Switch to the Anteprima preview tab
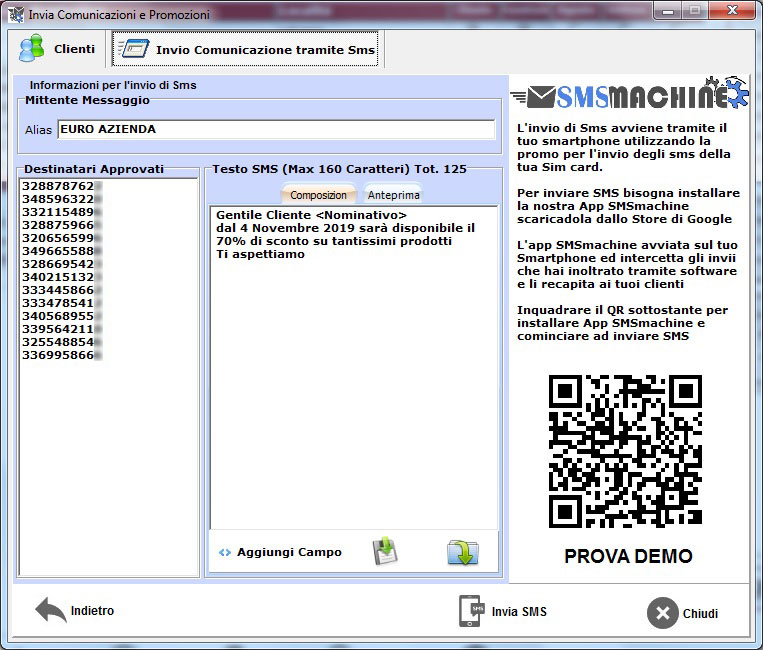This screenshot has width=763, height=650. click(393, 195)
